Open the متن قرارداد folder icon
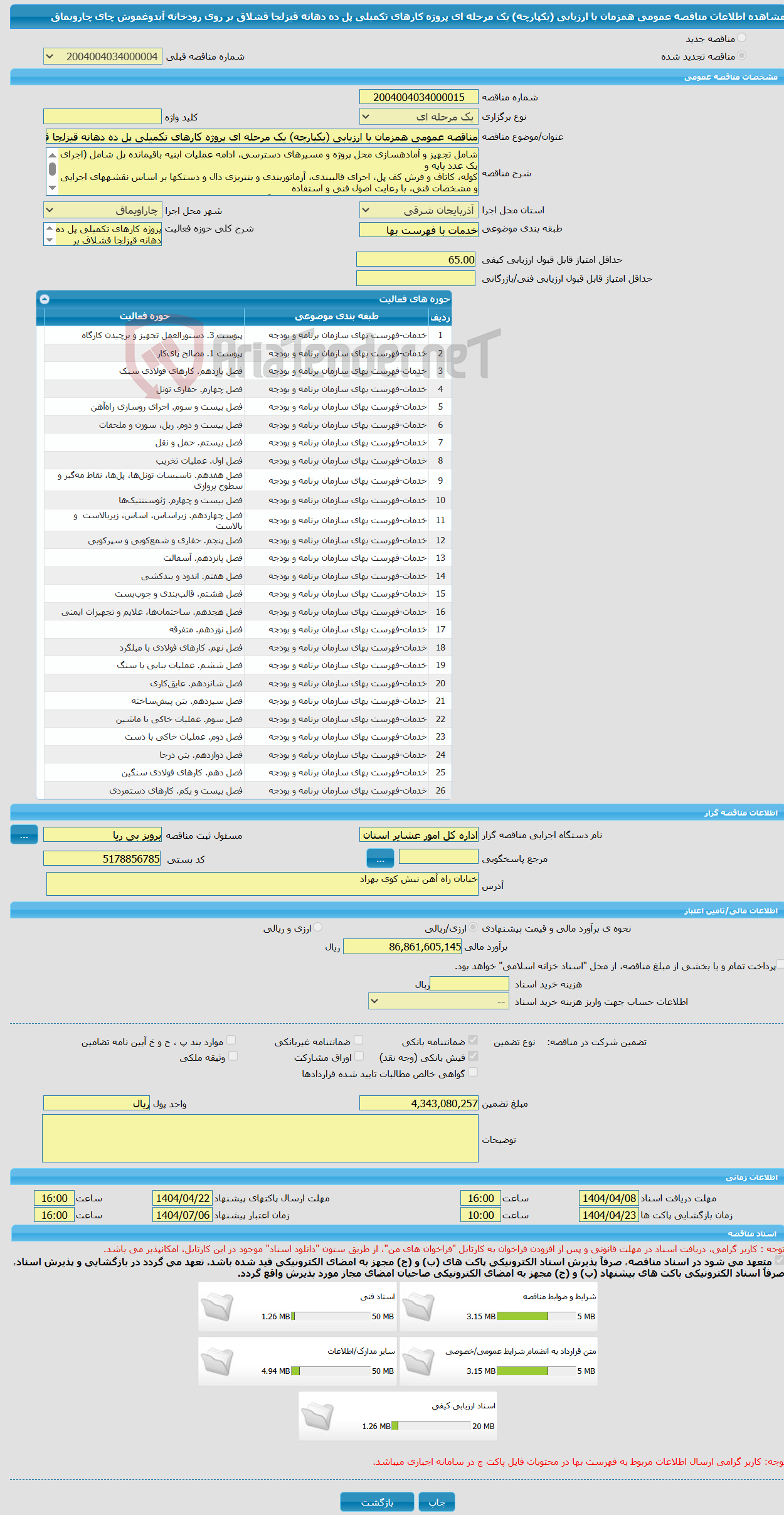The height and width of the screenshot is (1515, 784). [x=418, y=1361]
